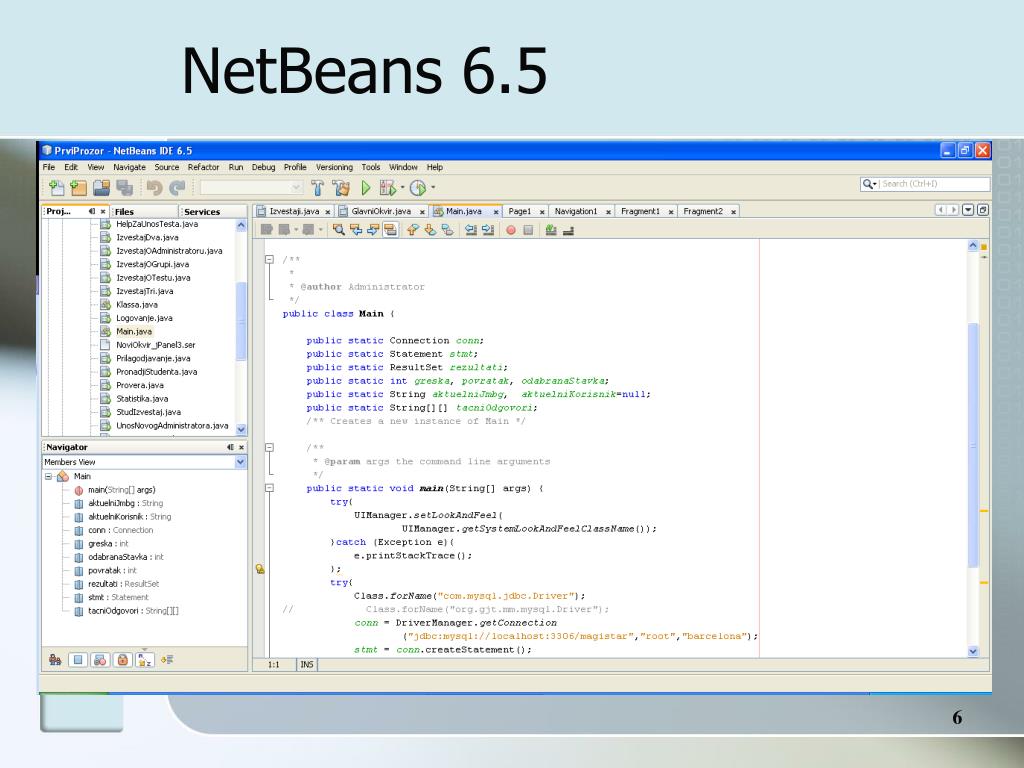Close the Izvestaji.java tab
The image size is (1024, 768).
click(328, 212)
